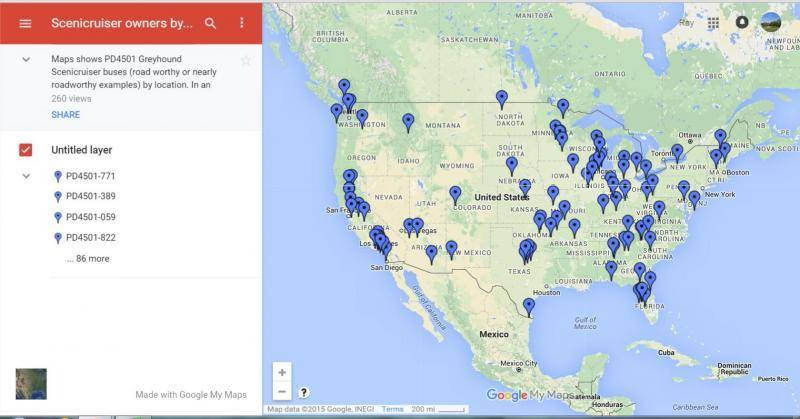Star this map as favorite
Viewport: 800px width, 419px height.
click(x=246, y=60)
